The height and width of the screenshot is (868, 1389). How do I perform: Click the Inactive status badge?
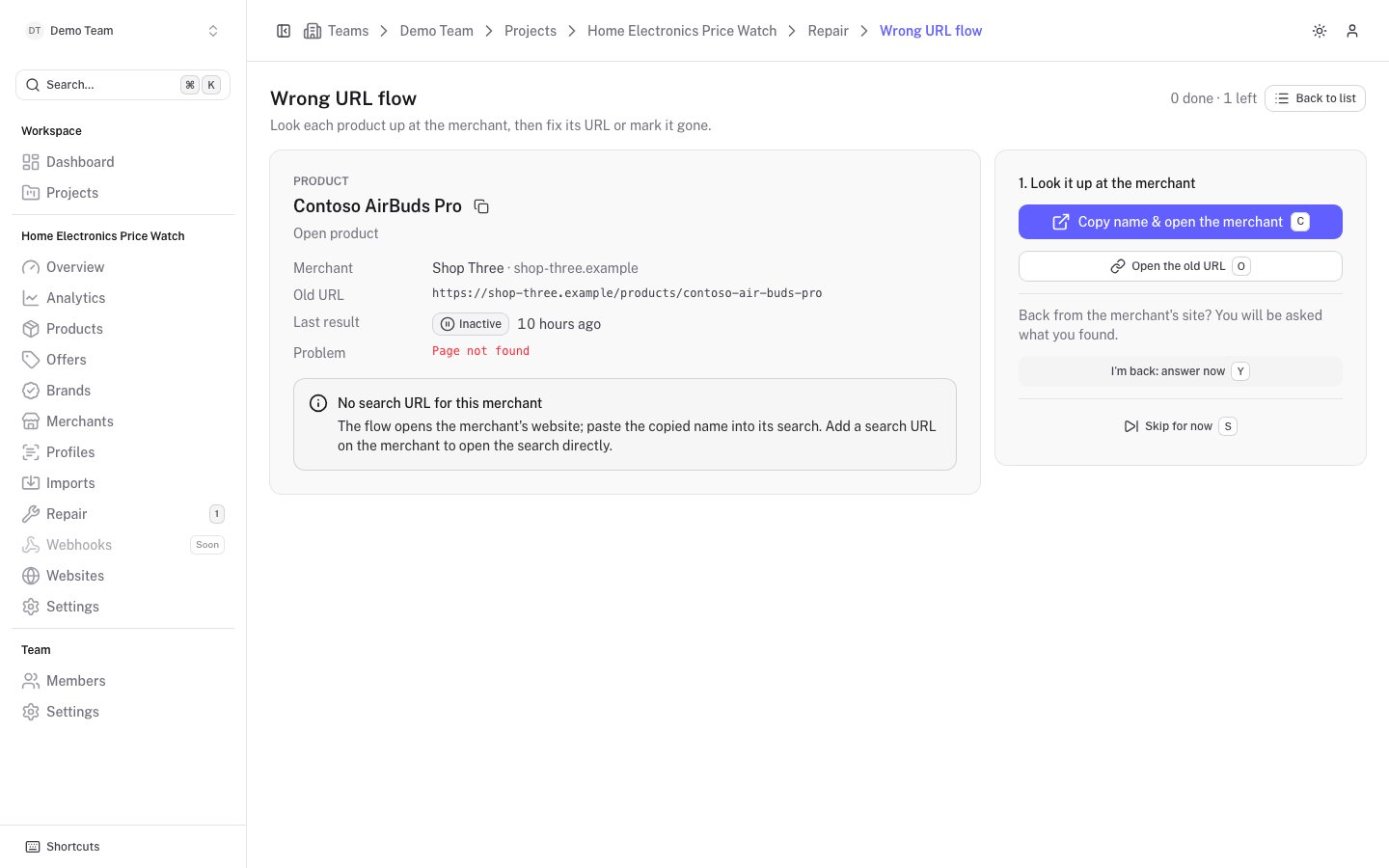click(x=471, y=324)
